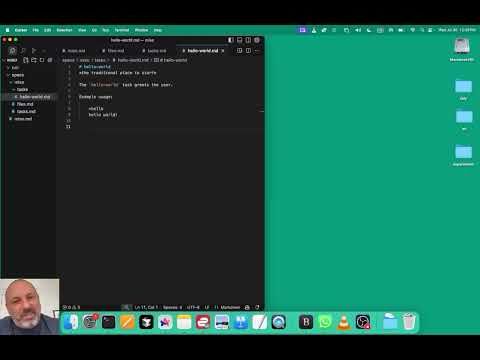Click the clock in the menu bar
480x360 pixels.
pyautogui.click(x=457, y=30)
